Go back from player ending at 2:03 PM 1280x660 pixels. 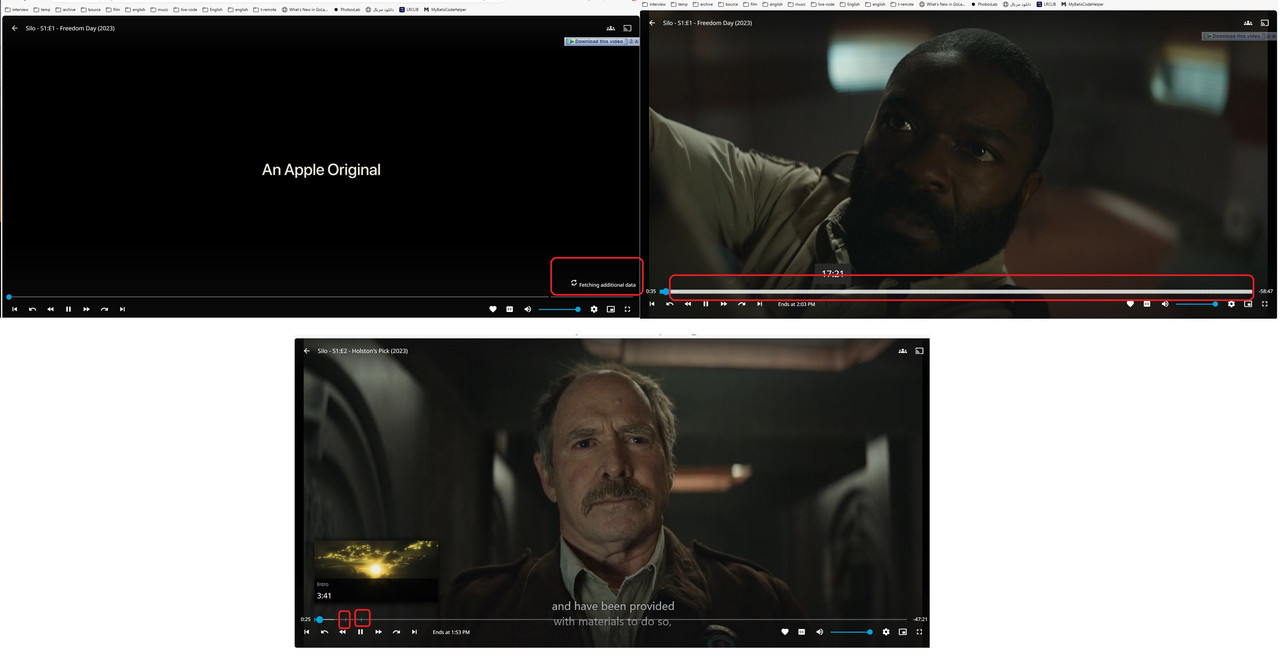(x=653, y=22)
